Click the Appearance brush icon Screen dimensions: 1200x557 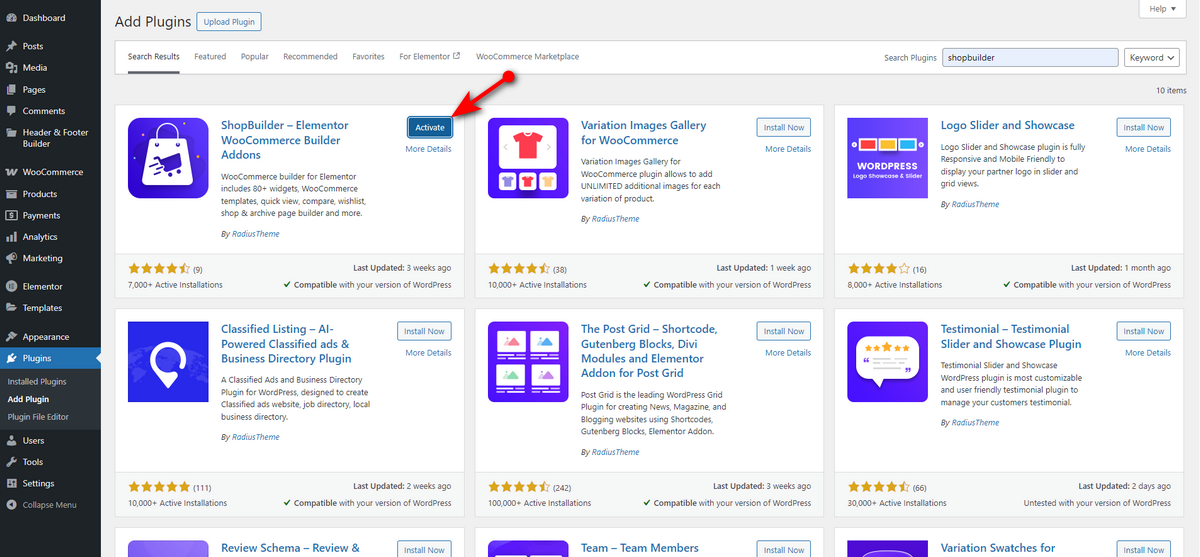pyautogui.click(x=11, y=337)
